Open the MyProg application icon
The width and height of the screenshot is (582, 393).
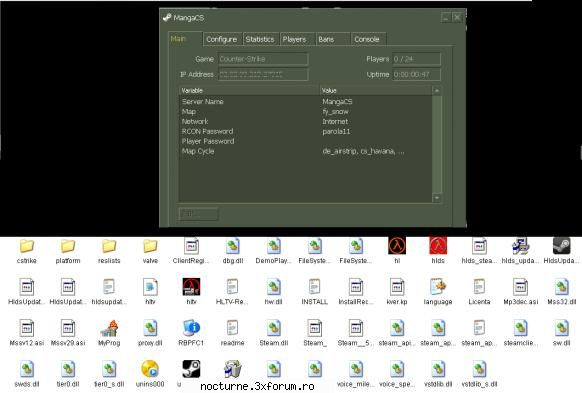coord(109,328)
